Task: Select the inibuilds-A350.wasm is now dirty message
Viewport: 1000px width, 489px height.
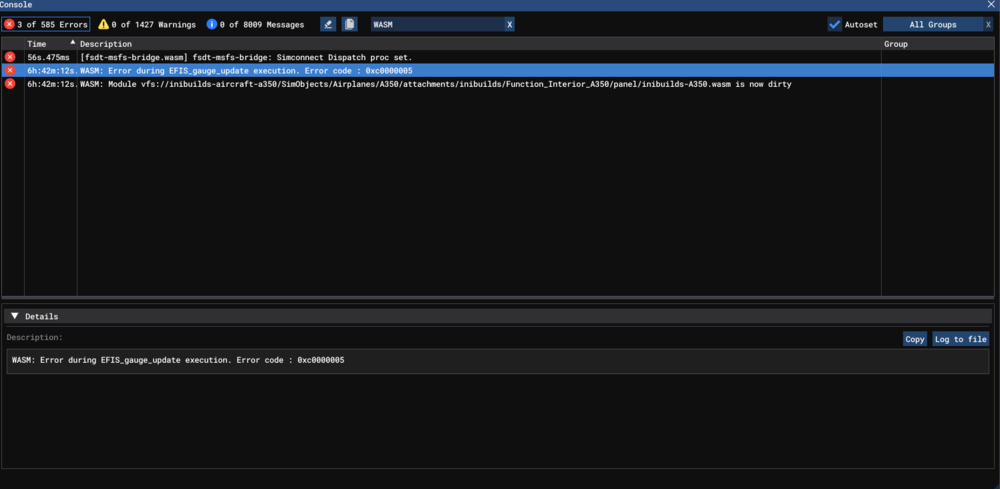Action: pos(400,84)
